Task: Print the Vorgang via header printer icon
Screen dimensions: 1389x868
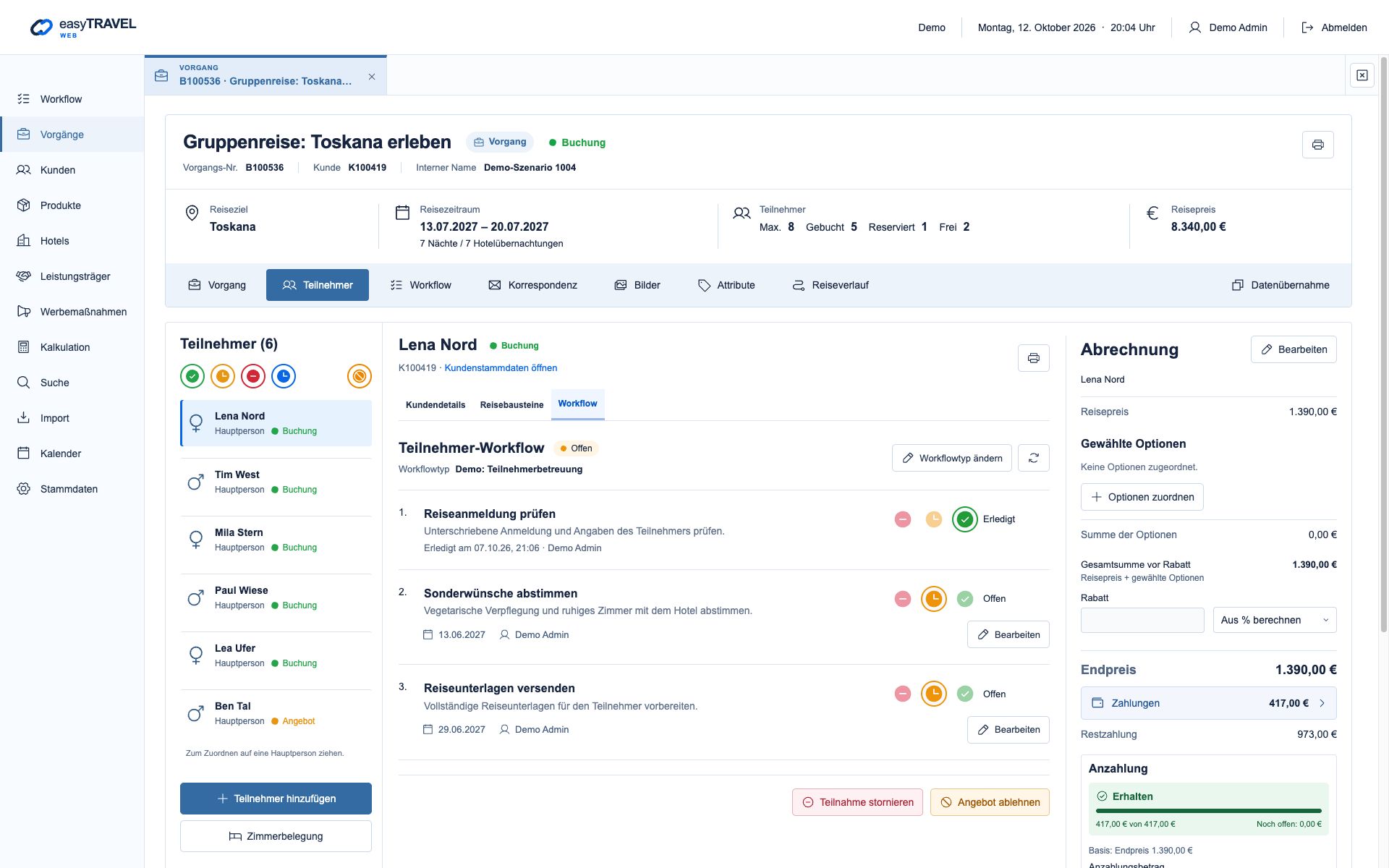Action: tap(1317, 145)
